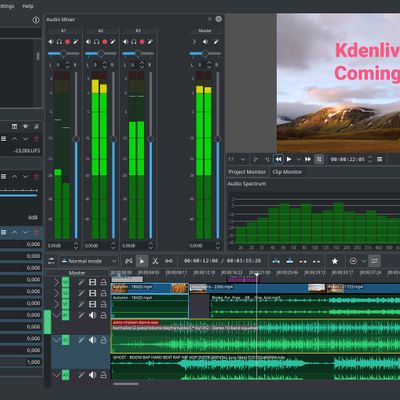Viewport: 400px width, 400px height.
Task: Click the A1 balance value stepper
Action: pyautogui.click(x=67, y=65)
